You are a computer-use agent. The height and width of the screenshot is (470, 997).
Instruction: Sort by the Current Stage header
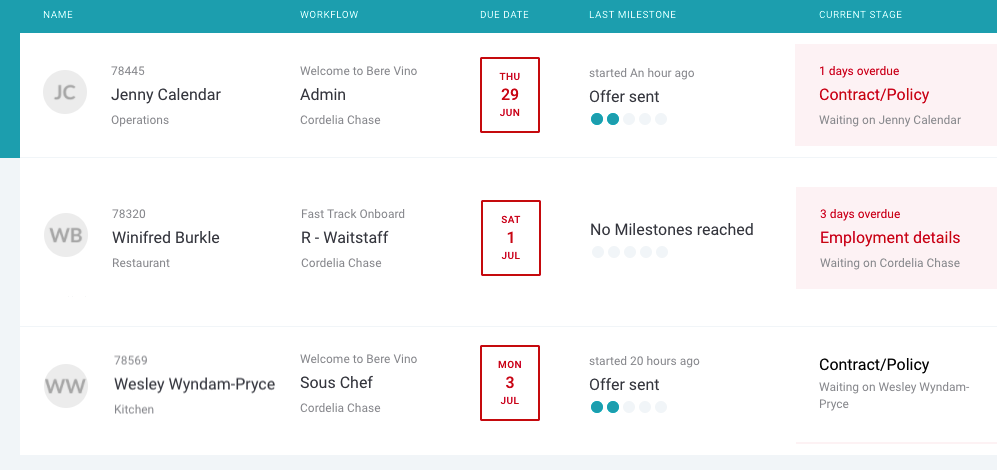(860, 15)
